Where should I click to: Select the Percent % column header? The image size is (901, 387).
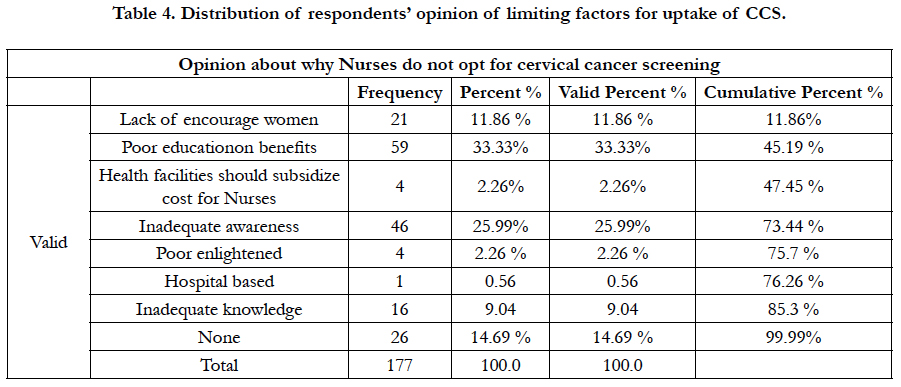[500, 93]
